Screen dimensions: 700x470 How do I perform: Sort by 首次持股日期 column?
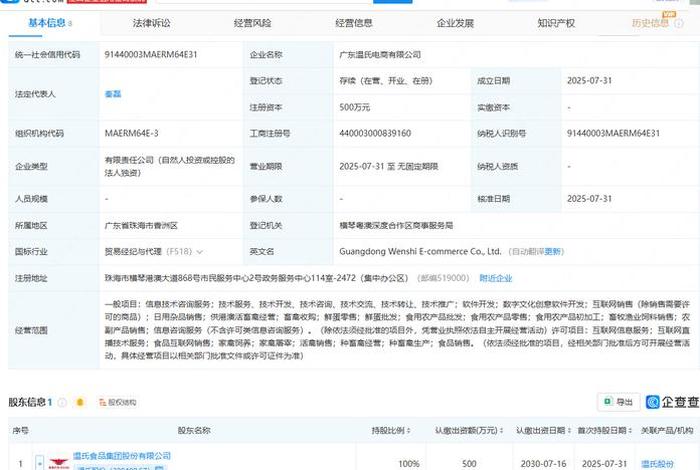(x=605, y=430)
